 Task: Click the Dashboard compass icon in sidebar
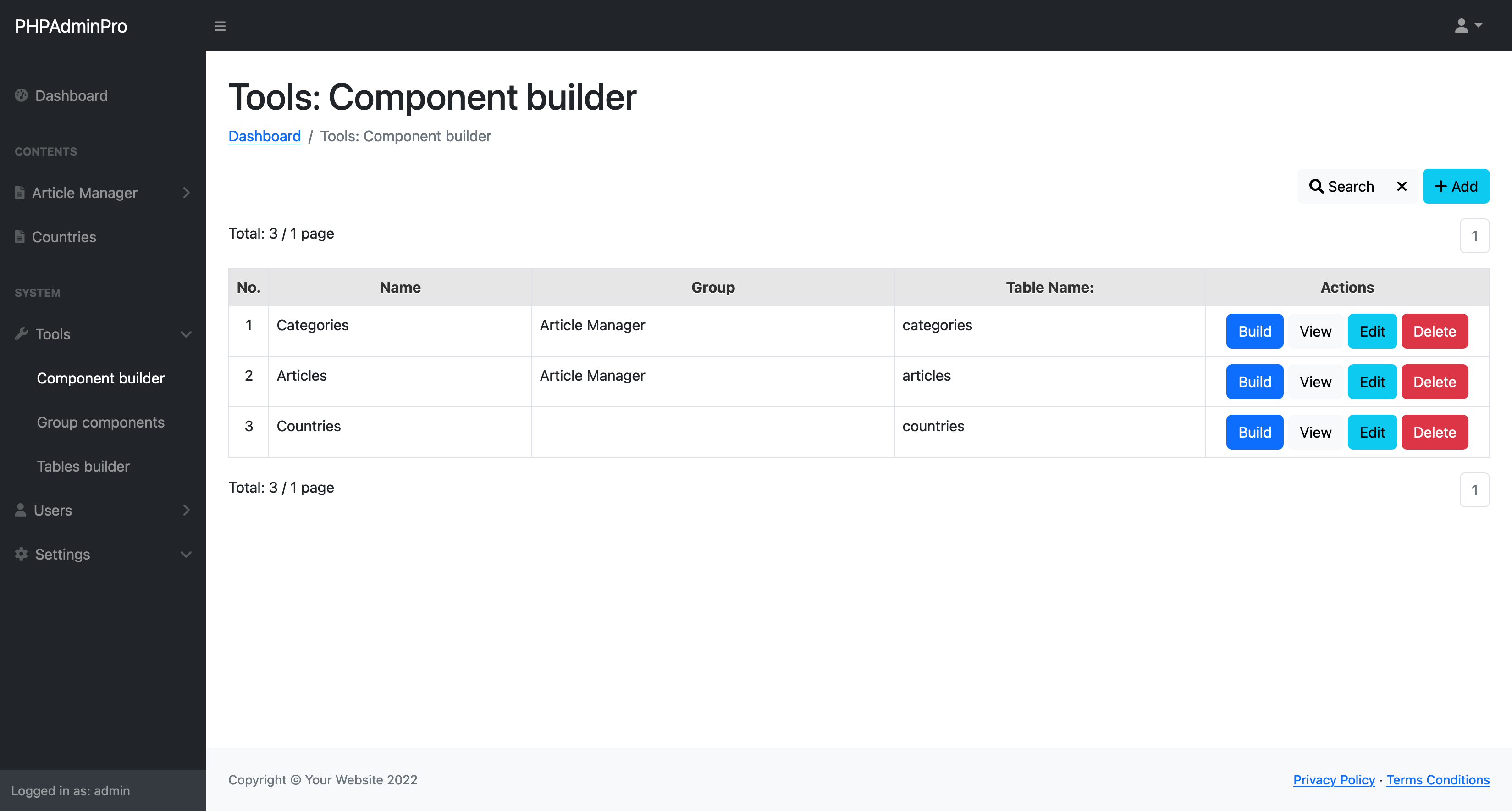(x=21, y=95)
